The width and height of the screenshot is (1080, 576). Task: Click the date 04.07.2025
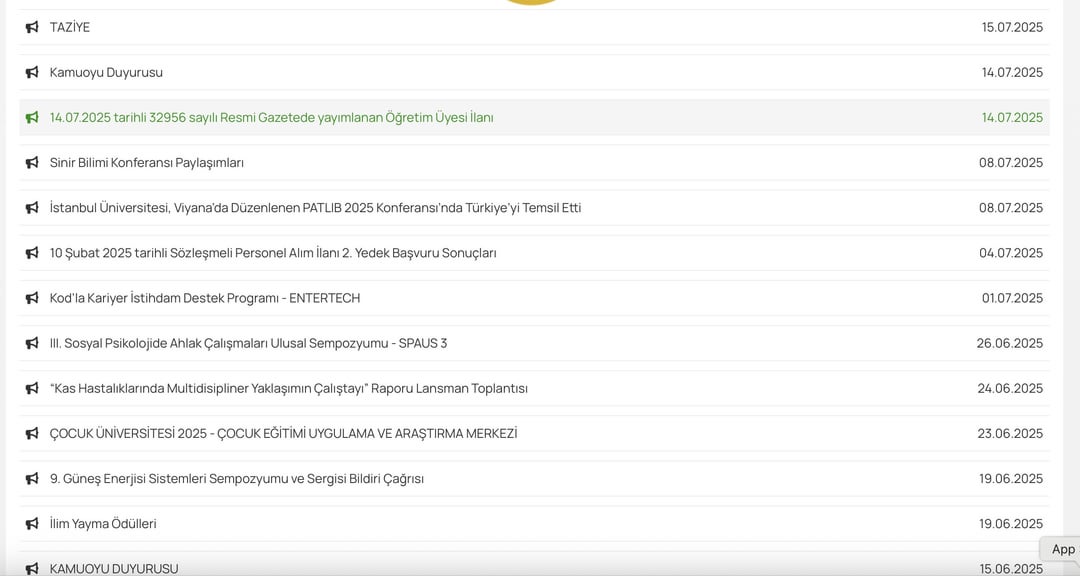(1010, 253)
